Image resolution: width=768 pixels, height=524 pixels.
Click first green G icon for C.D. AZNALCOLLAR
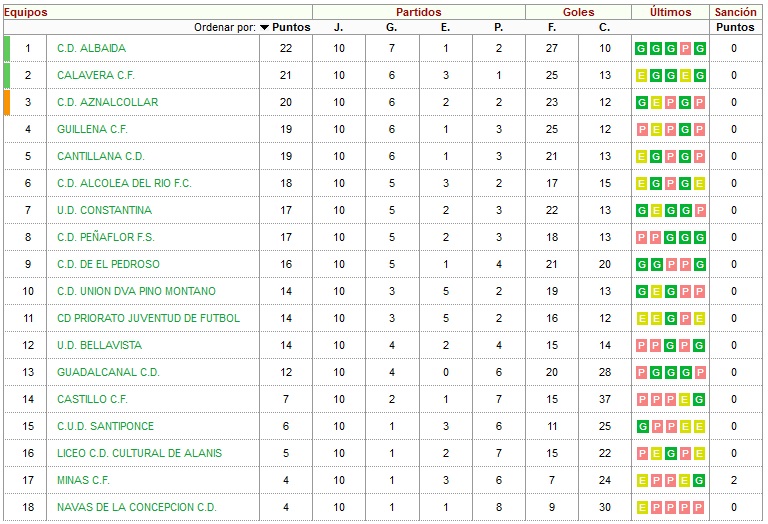[642, 102]
